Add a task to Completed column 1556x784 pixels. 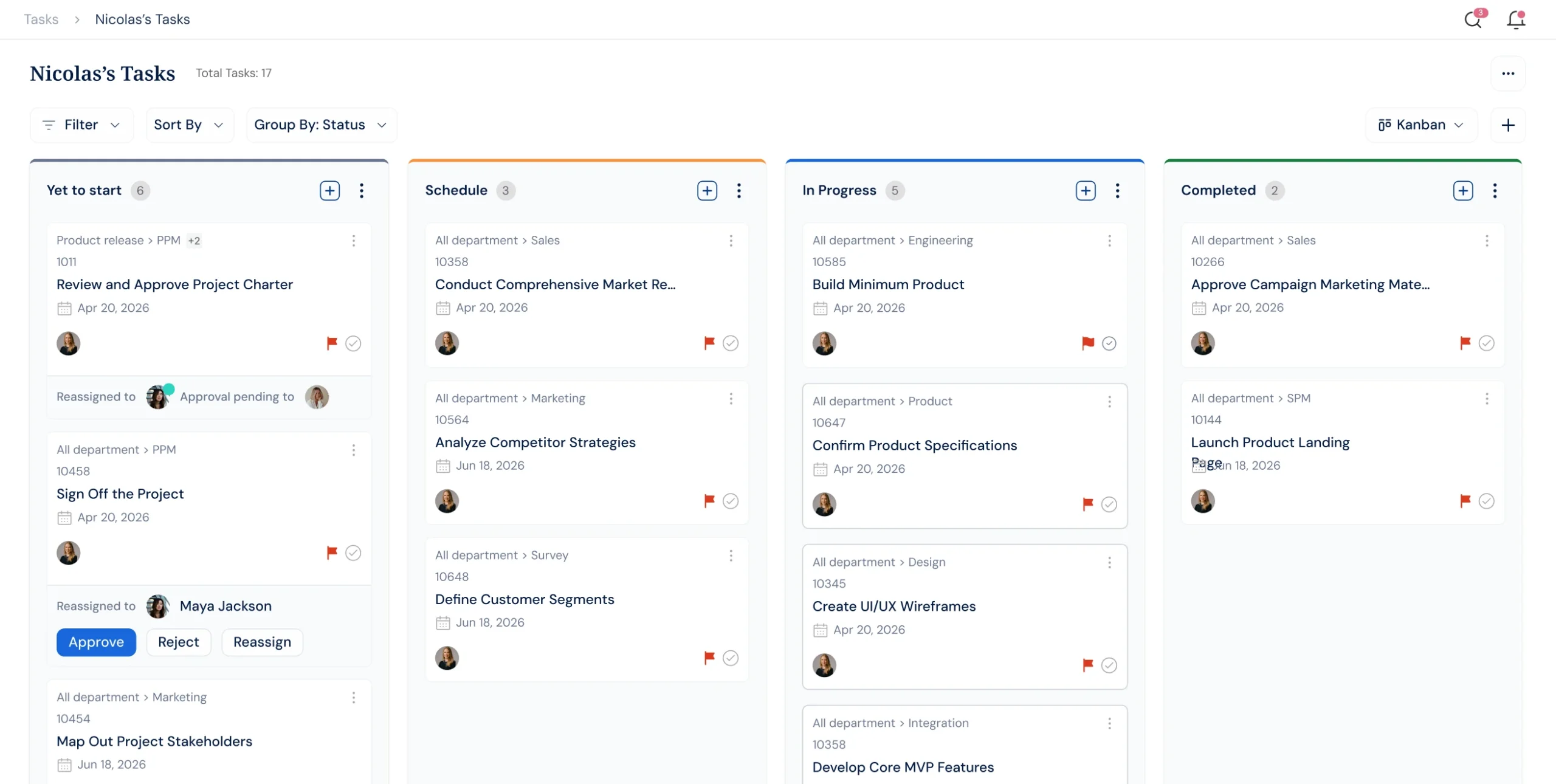click(x=1463, y=191)
